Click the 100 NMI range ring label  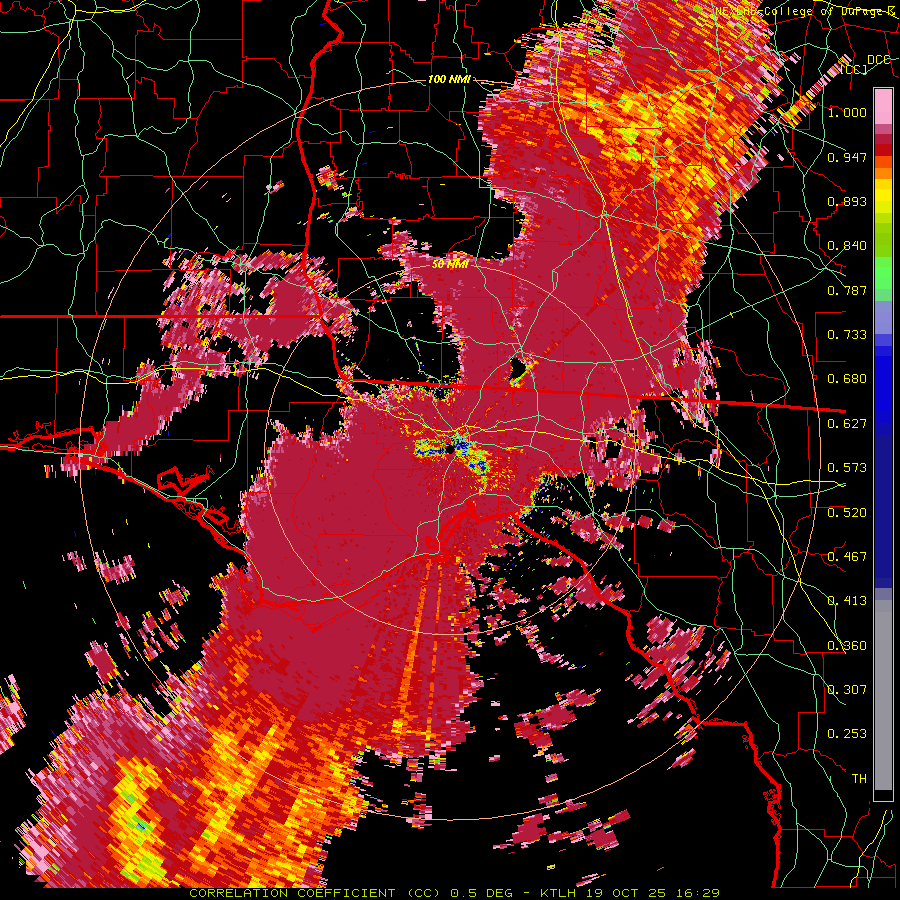tap(449, 79)
